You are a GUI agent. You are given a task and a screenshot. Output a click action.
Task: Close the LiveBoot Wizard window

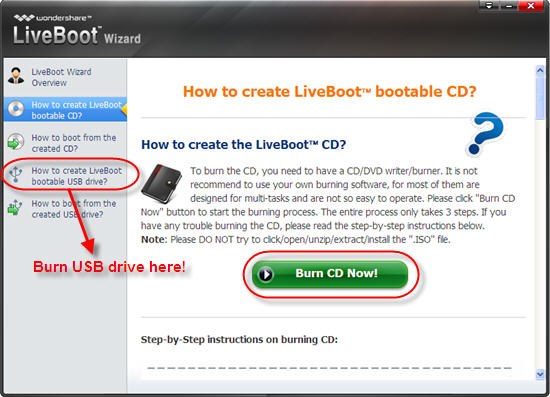531,6
